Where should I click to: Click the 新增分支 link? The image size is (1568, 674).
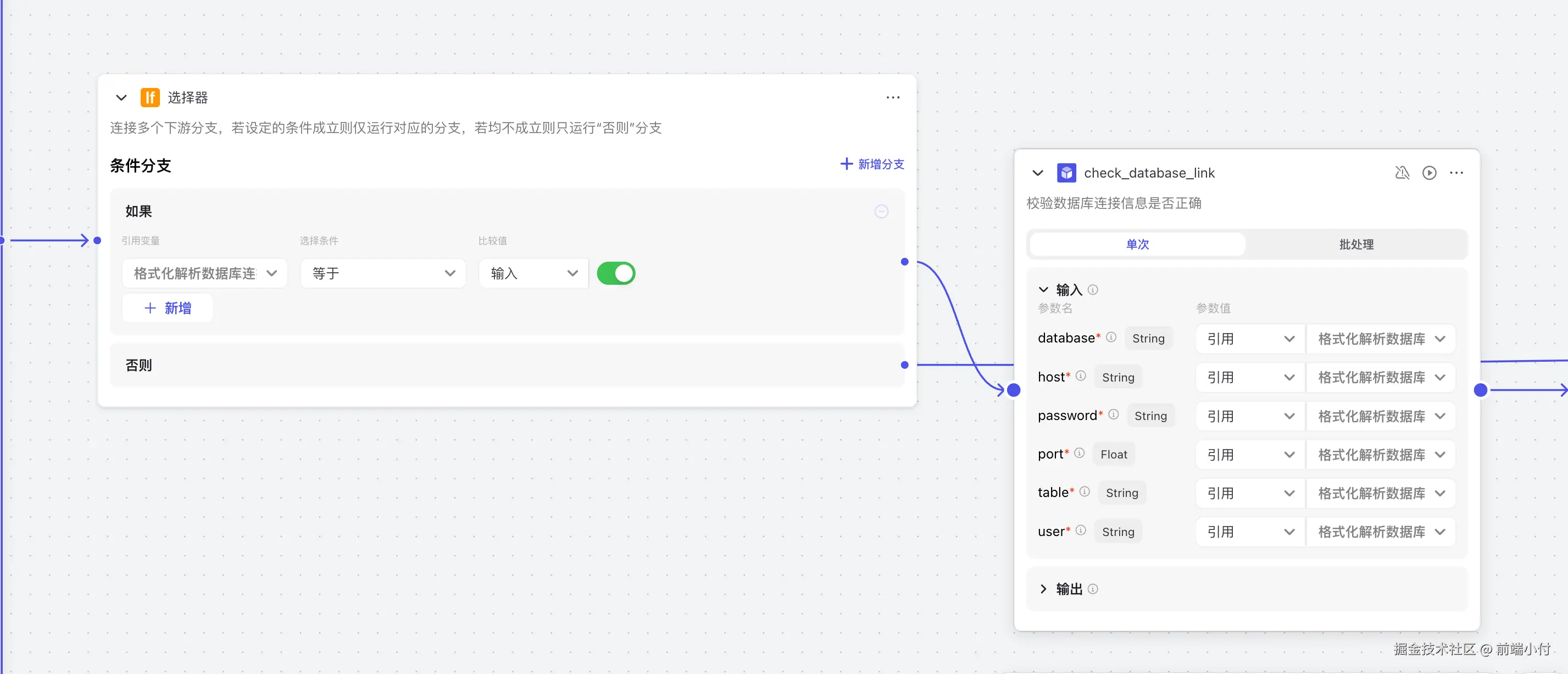tap(872, 164)
